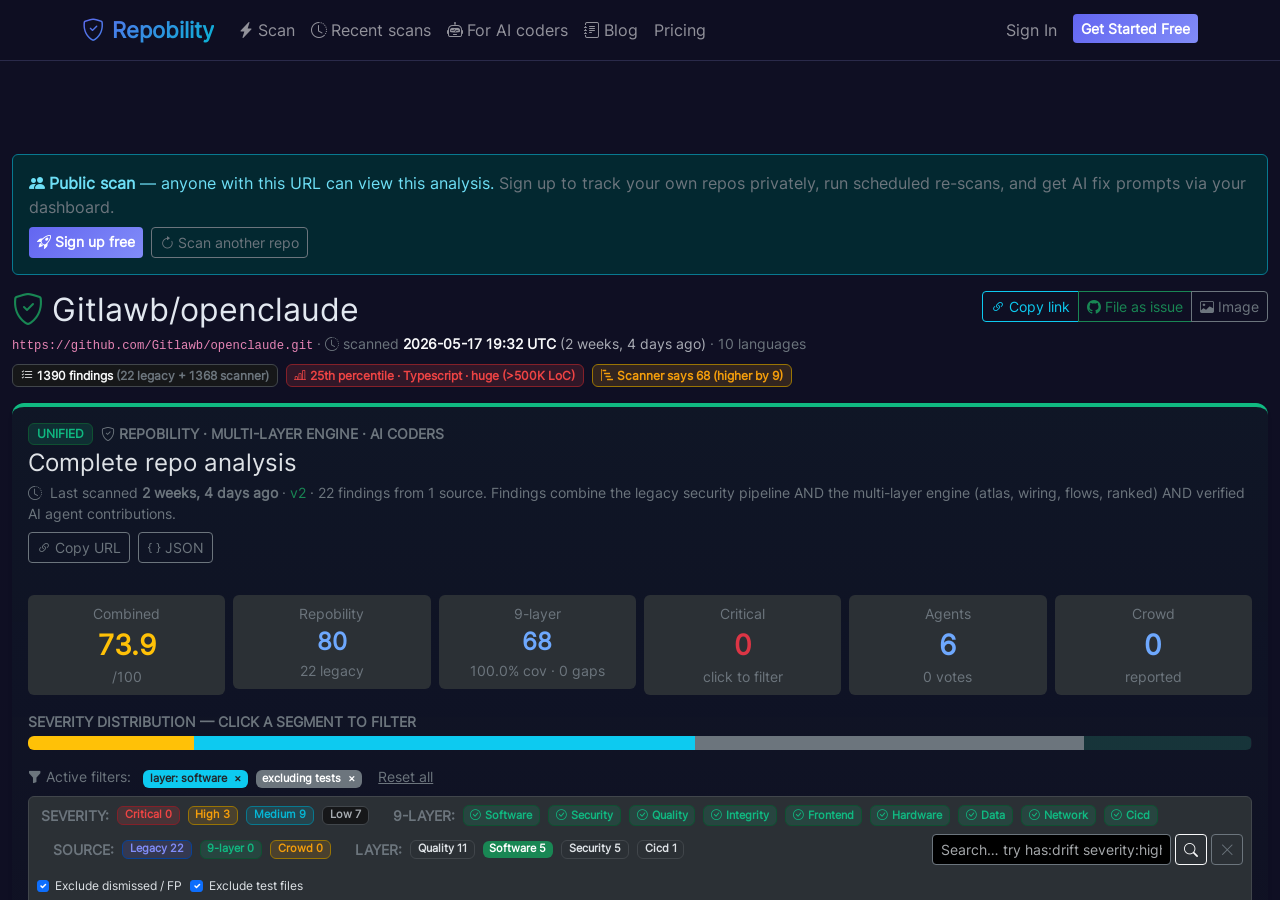
Task: Toggle the Quality chip in 9-LAYER row
Action: 662,815
